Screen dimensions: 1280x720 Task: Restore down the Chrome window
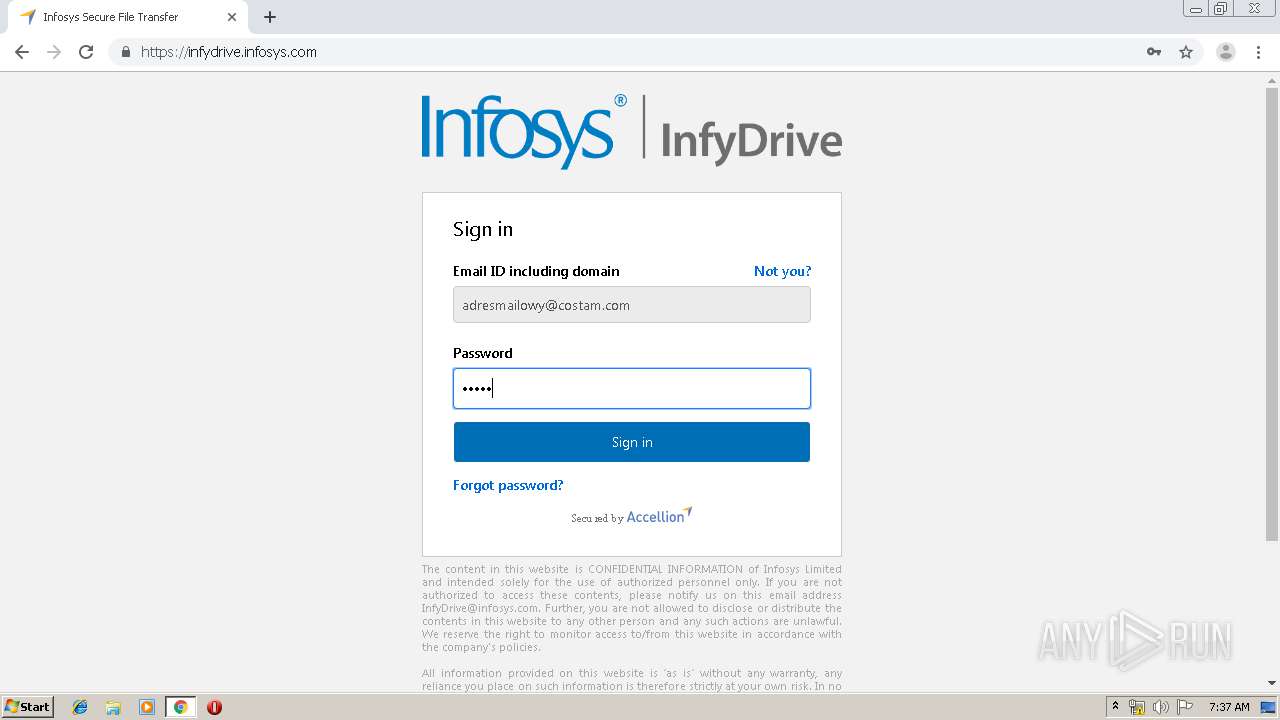click(1221, 9)
